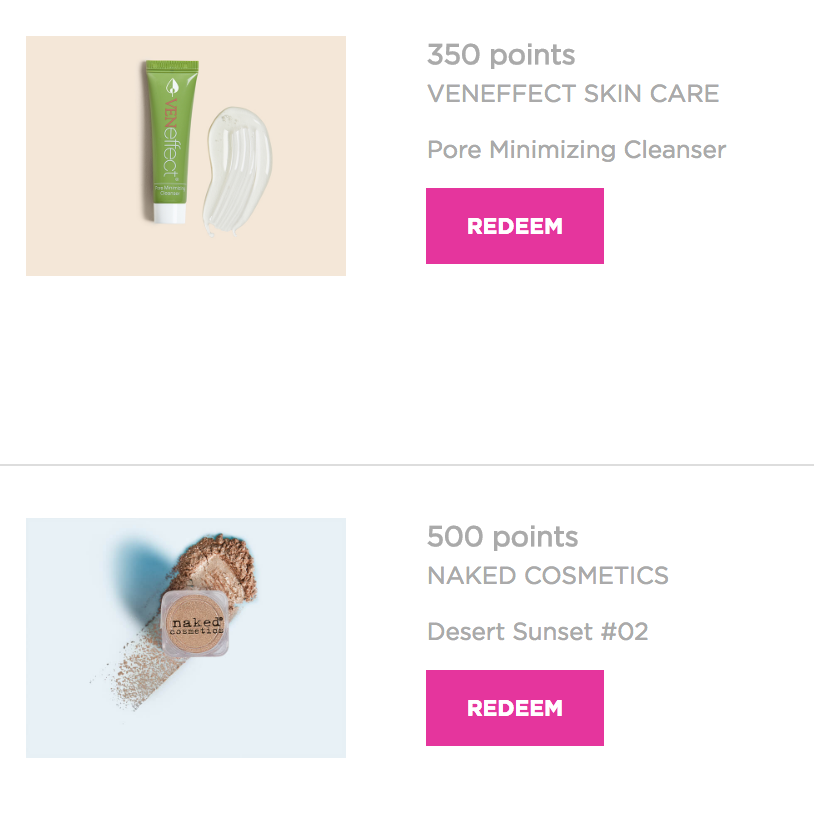The width and height of the screenshot is (814, 832).
Task: Click the 350 points label
Action: tap(501, 54)
